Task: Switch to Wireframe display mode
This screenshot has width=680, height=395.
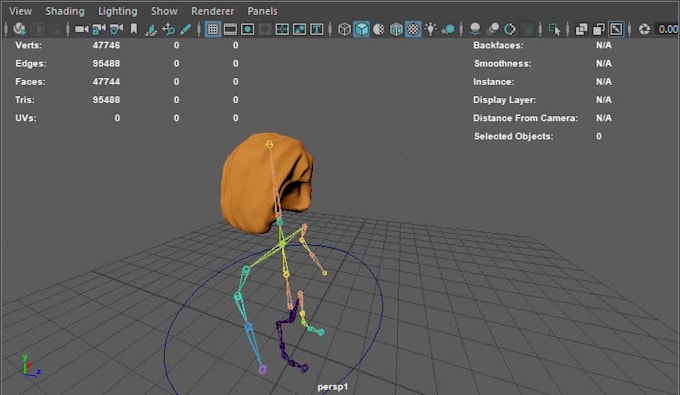Action: [x=344, y=29]
